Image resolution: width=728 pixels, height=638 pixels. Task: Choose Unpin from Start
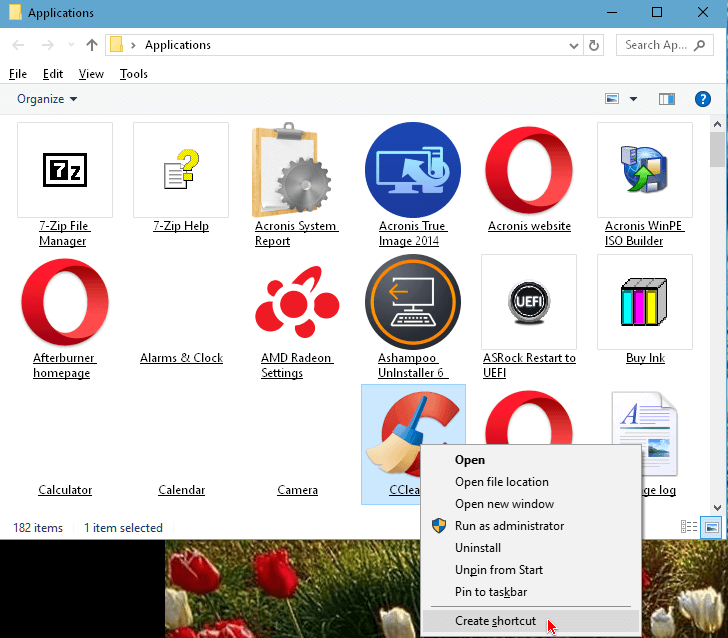click(531, 570)
